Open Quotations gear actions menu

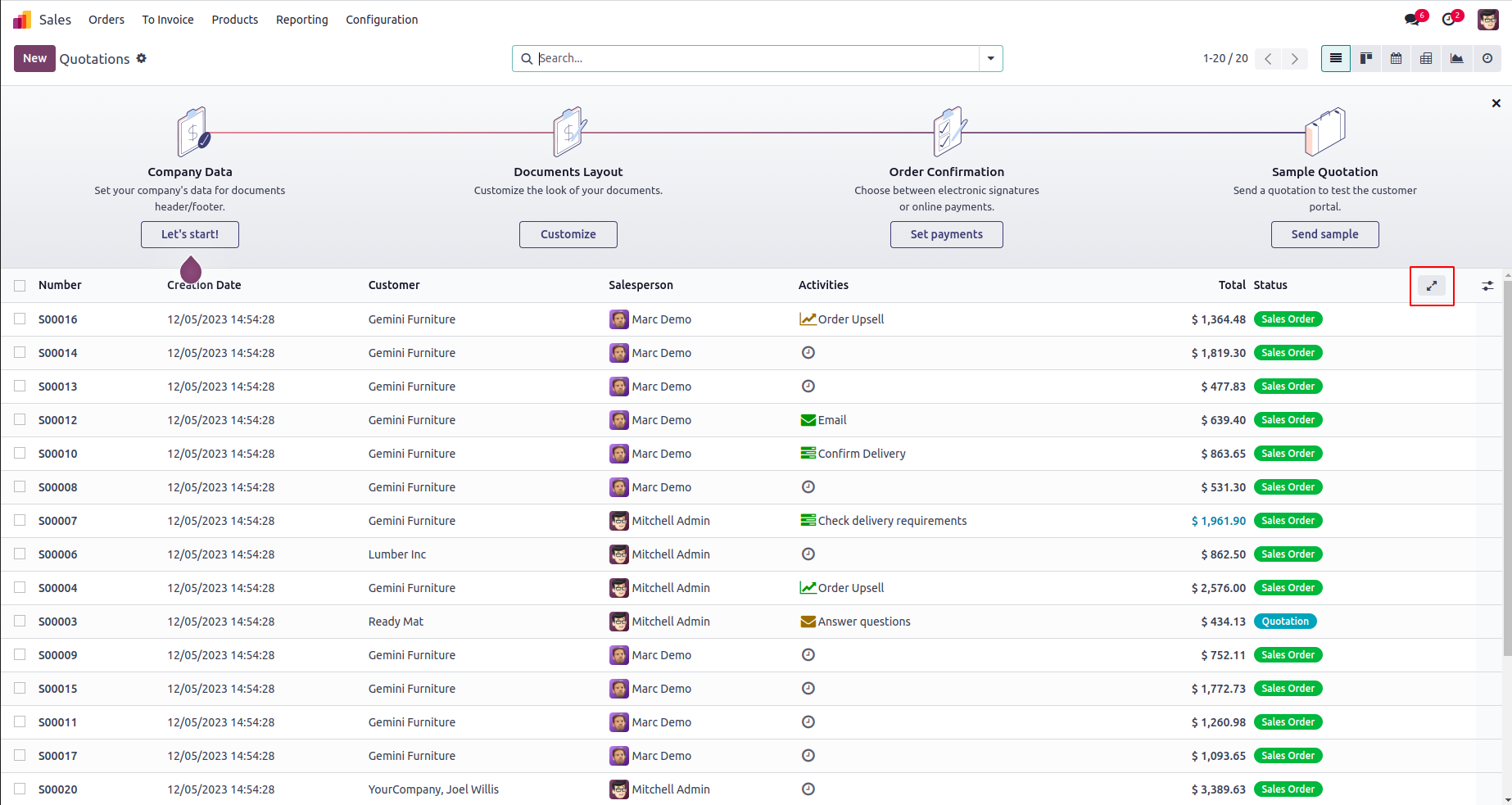point(142,58)
